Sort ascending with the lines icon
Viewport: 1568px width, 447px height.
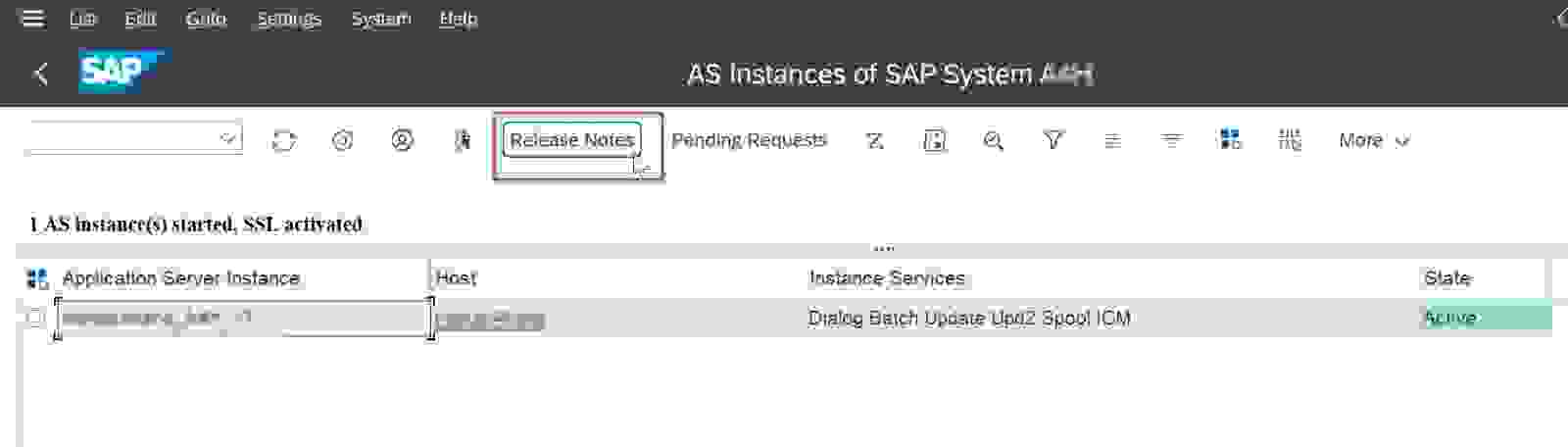tap(1112, 141)
